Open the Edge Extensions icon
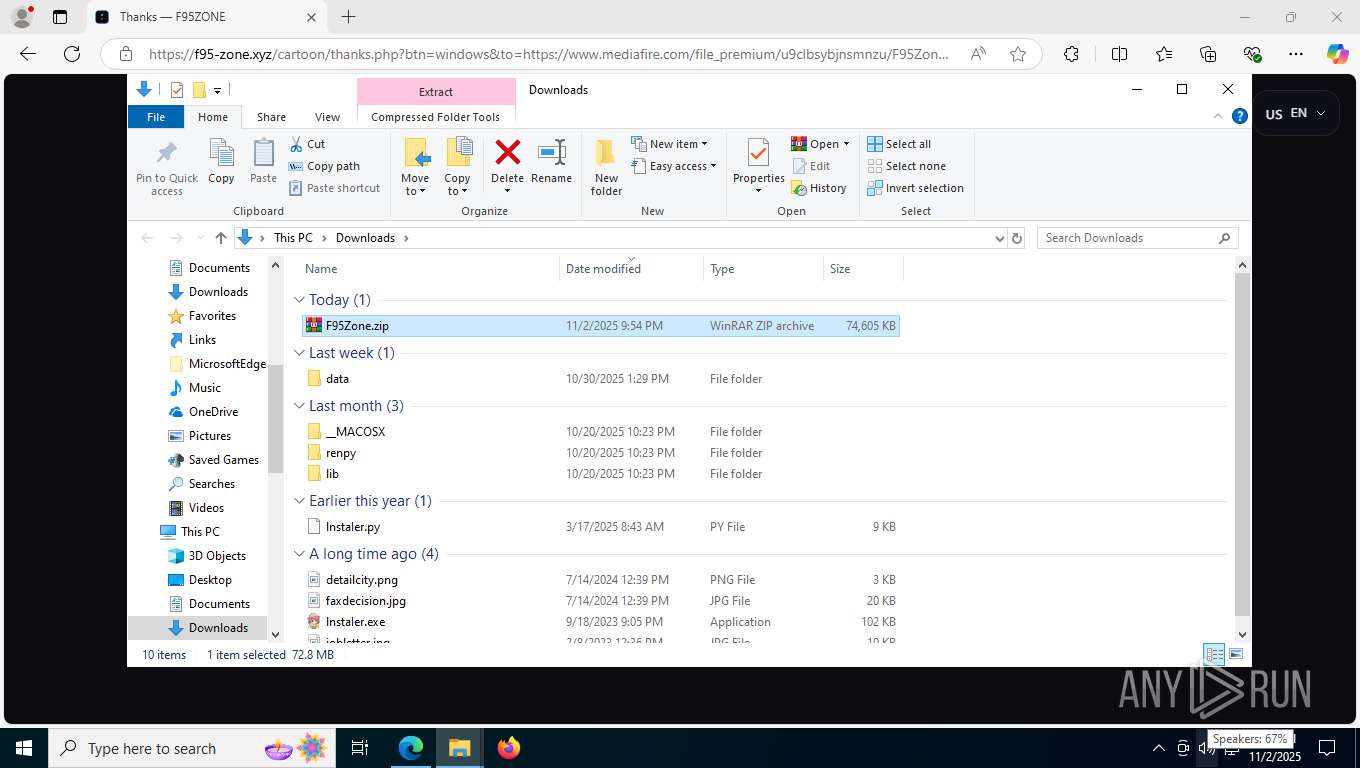 (x=1071, y=54)
